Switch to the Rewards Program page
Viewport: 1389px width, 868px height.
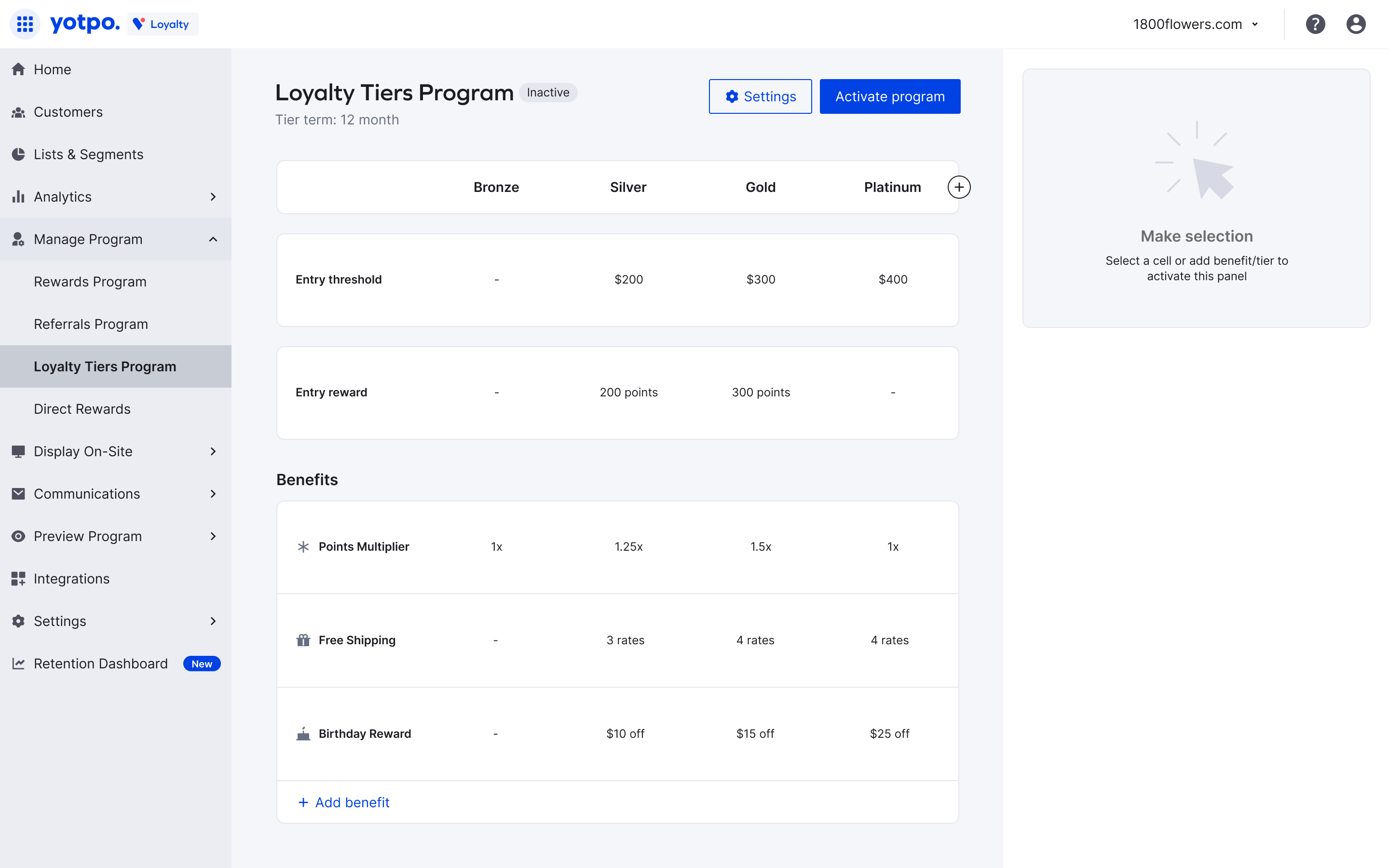(90, 281)
